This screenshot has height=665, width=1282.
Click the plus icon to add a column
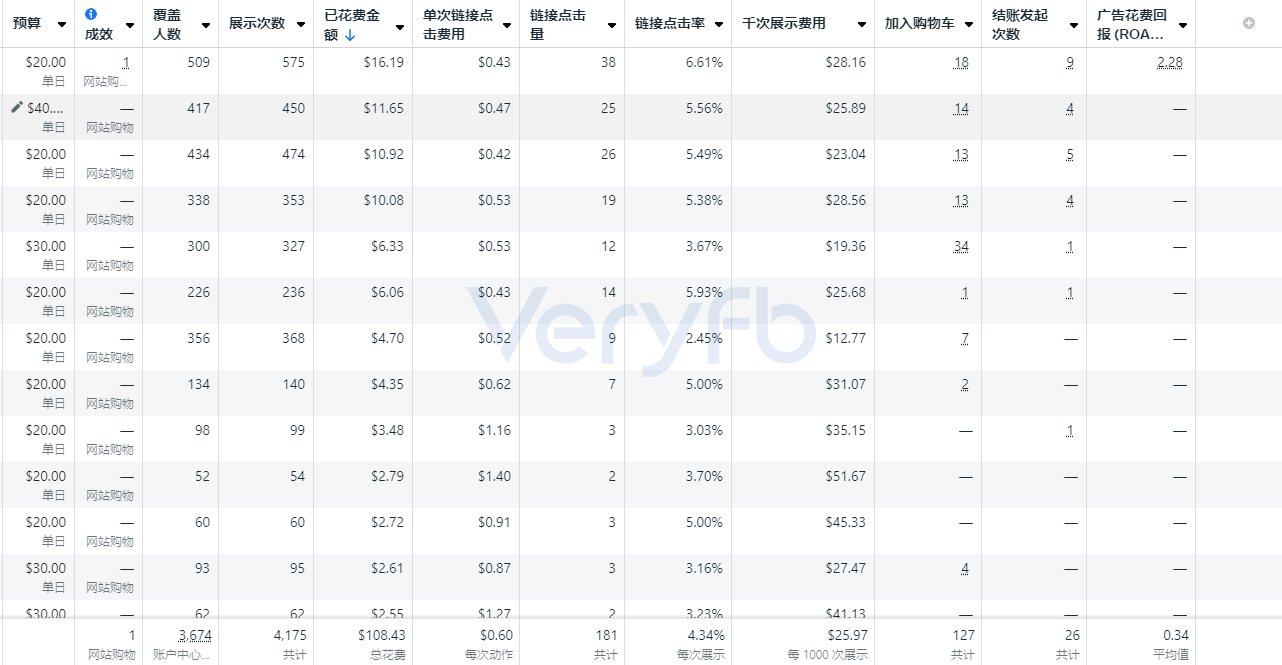(1249, 23)
